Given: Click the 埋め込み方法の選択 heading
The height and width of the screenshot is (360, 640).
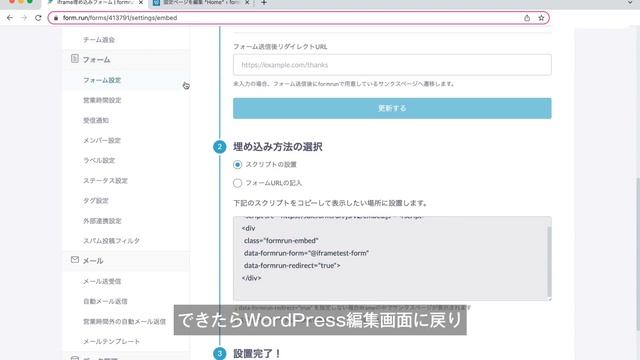Looking at the screenshot, I should 278,147.
